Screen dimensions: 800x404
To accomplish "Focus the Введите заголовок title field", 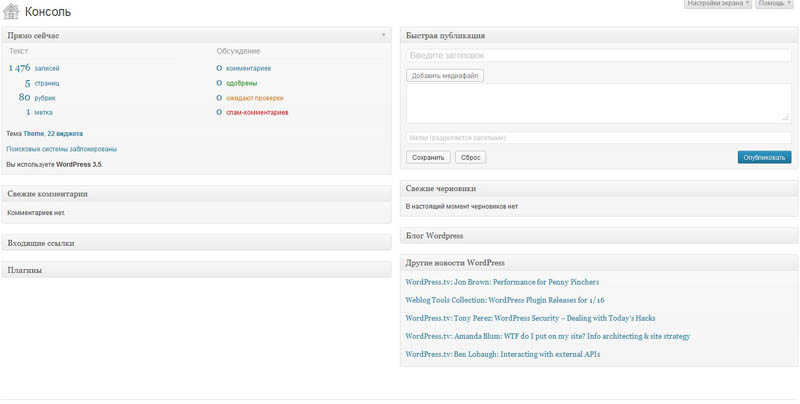I will click(598, 56).
